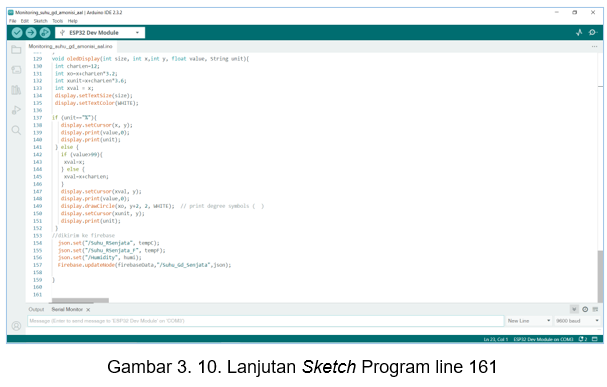Open the File menu
Image resolution: width=607 pixels, height=387 pixels.
click(13, 21)
